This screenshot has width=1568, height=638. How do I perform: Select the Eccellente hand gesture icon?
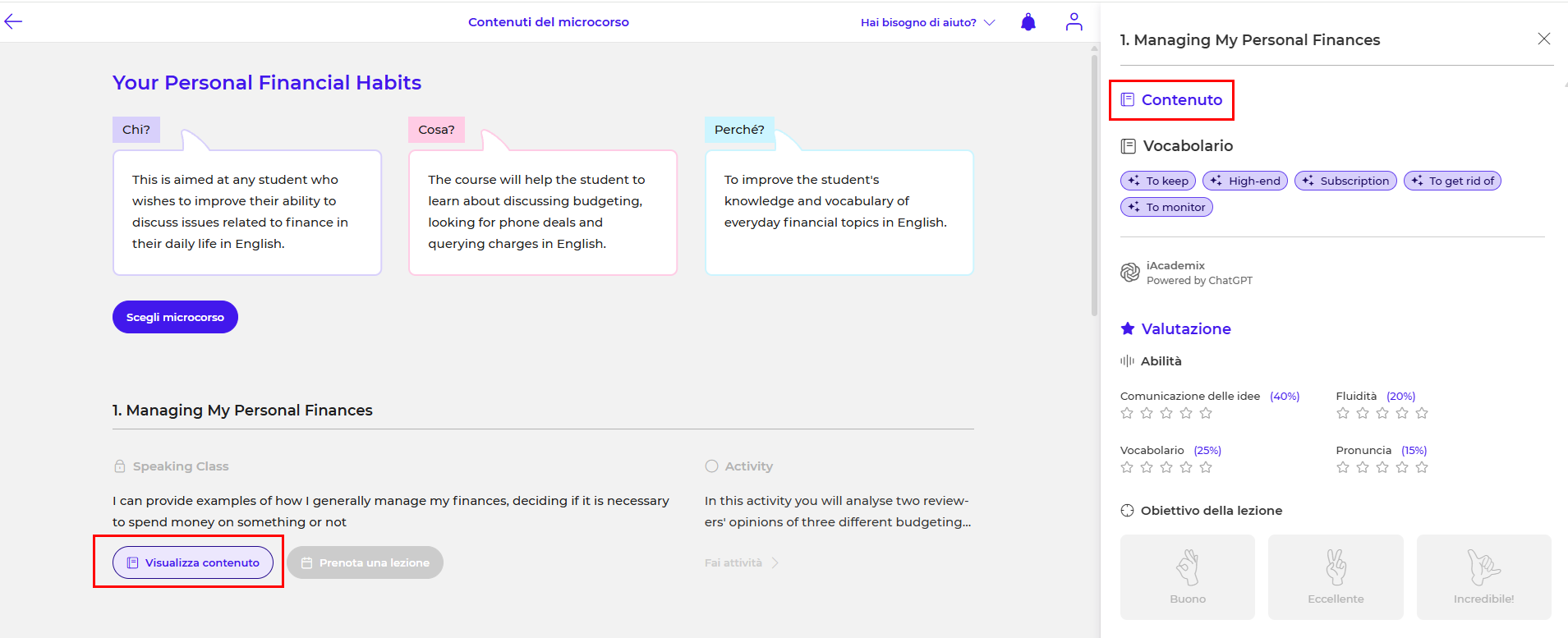pos(1336,567)
